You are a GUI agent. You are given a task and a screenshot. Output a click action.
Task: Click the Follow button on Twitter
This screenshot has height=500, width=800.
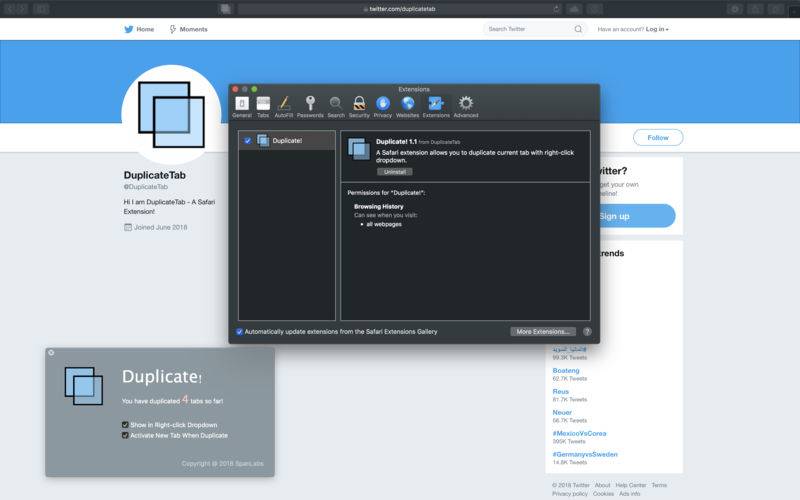click(658, 138)
